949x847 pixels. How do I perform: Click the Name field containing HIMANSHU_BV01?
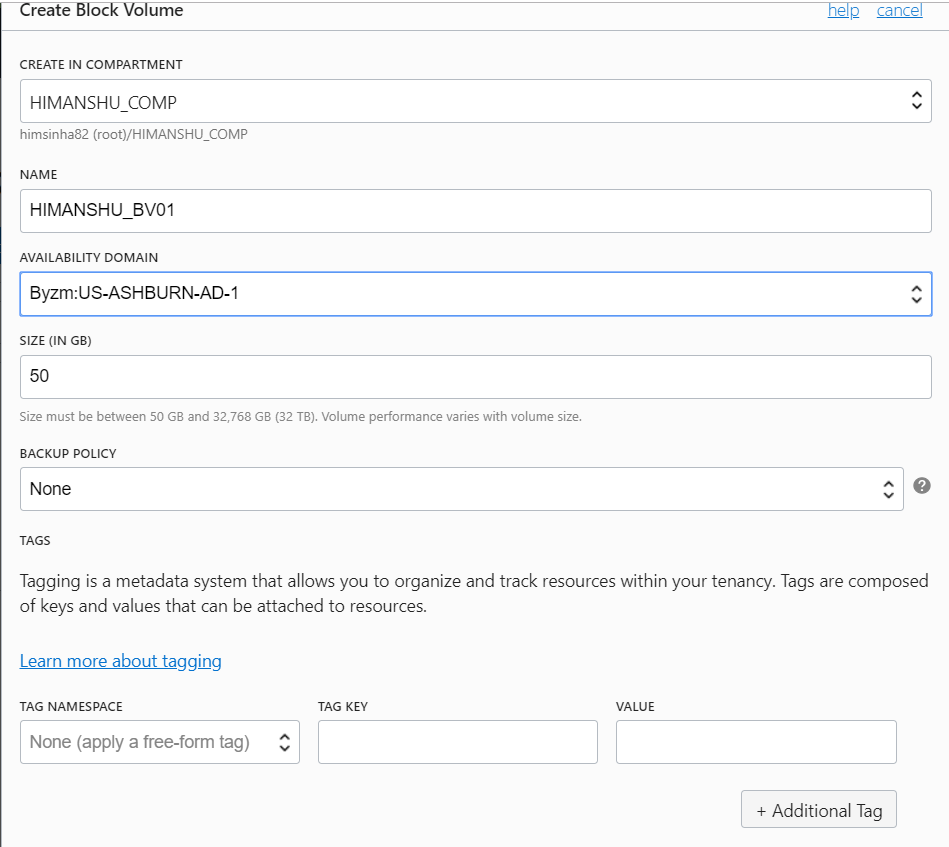tap(476, 211)
